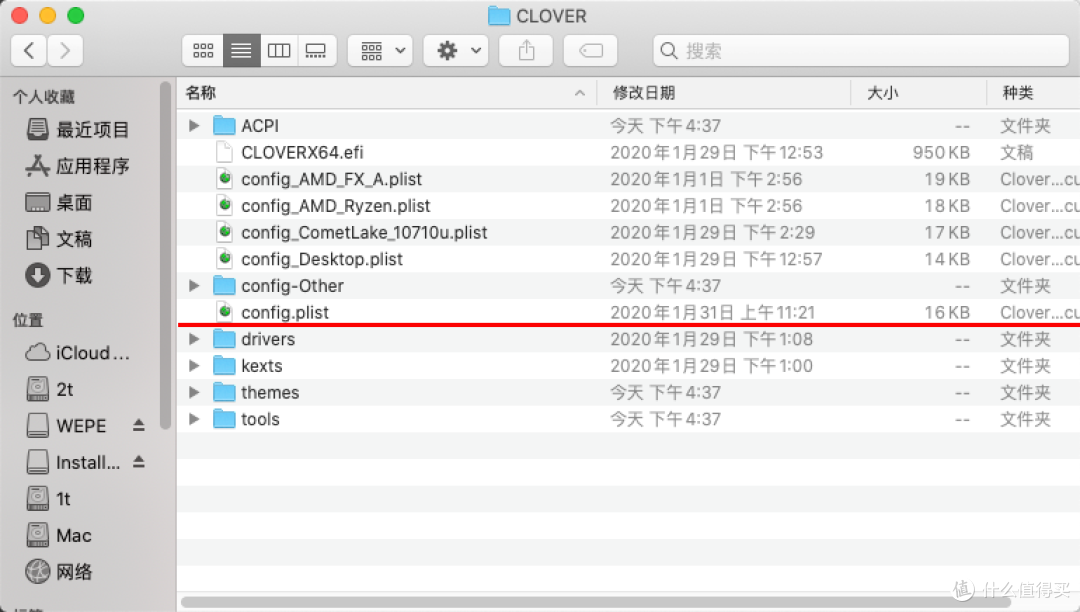Click the horizontal scrollbar at bottom

(x=594, y=602)
